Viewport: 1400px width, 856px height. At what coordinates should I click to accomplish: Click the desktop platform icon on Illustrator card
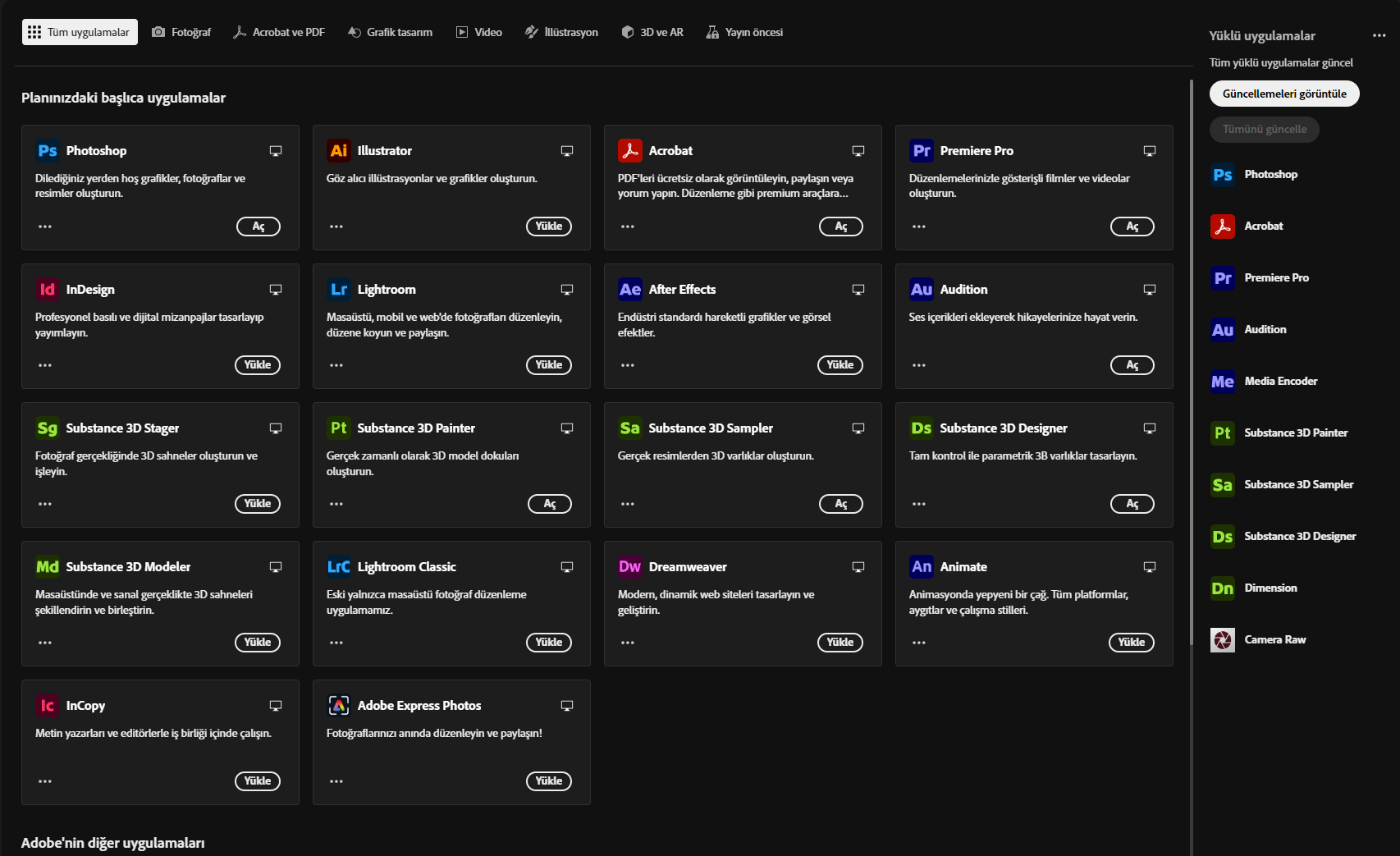[567, 151]
